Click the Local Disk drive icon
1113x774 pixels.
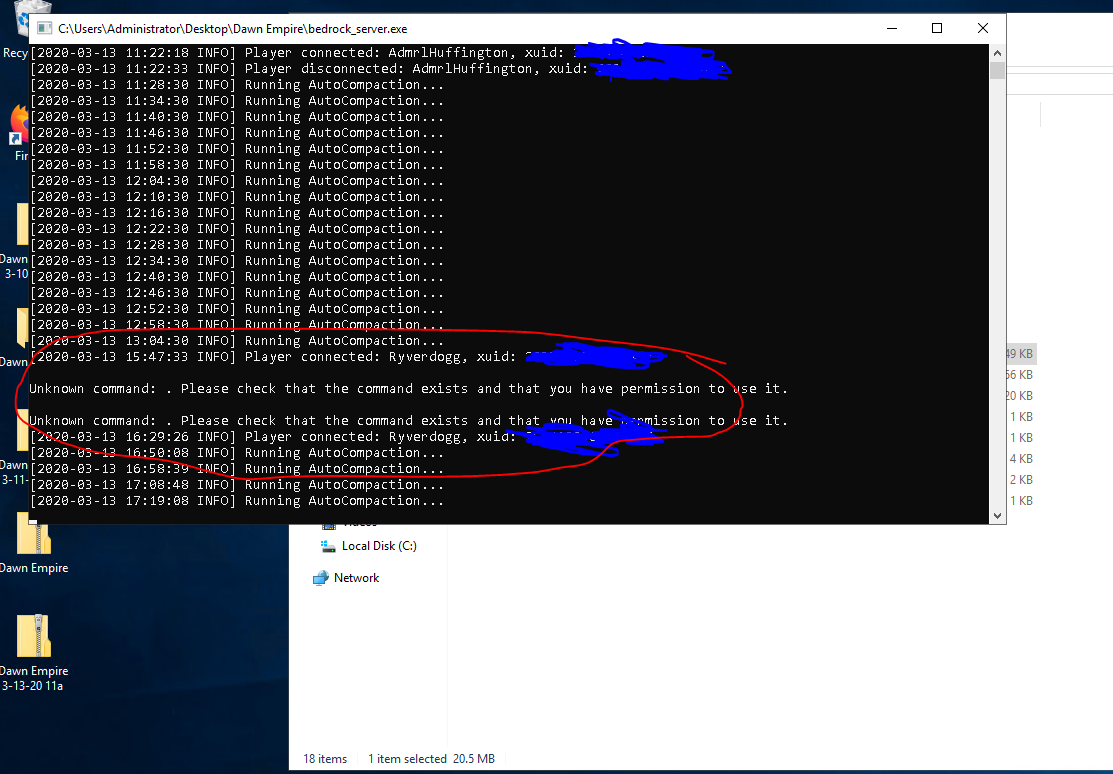click(x=328, y=546)
